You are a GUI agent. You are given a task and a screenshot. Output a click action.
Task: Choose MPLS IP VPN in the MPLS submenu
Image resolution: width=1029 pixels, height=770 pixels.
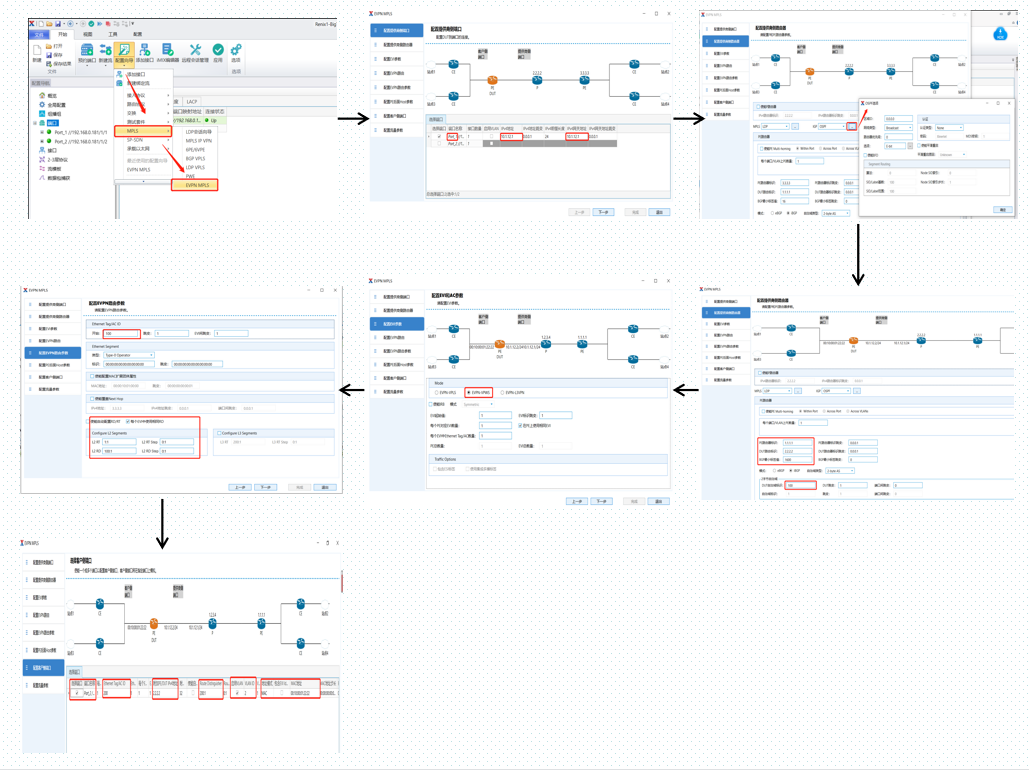199,140
